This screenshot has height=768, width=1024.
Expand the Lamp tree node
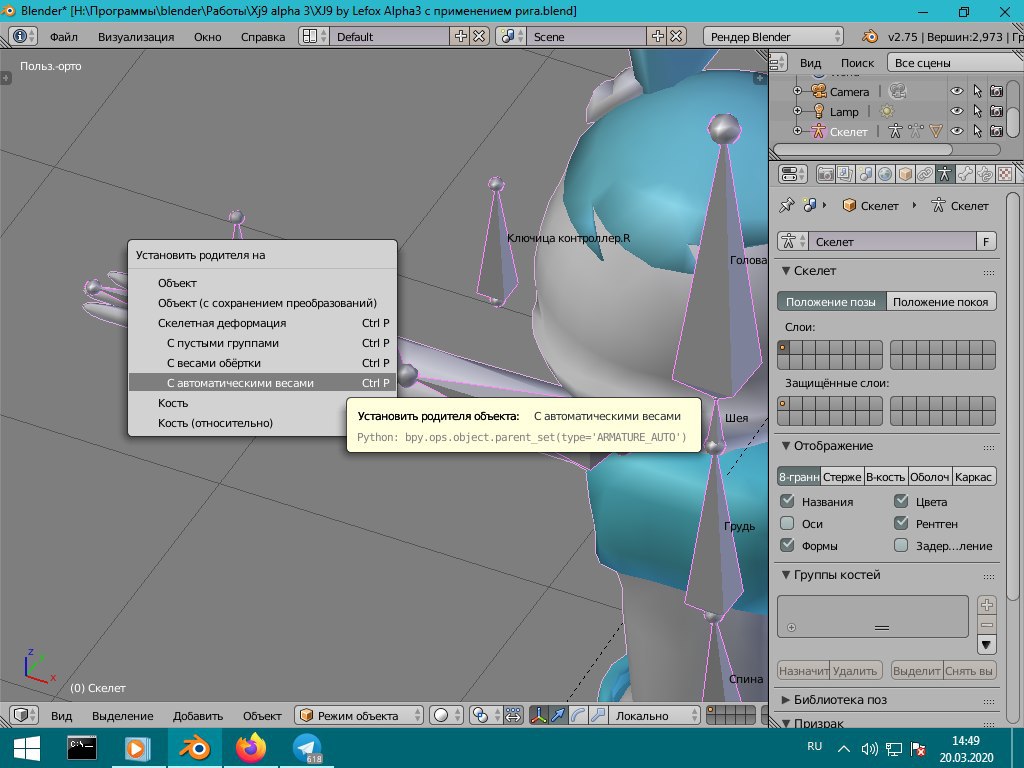pyautogui.click(x=797, y=112)
